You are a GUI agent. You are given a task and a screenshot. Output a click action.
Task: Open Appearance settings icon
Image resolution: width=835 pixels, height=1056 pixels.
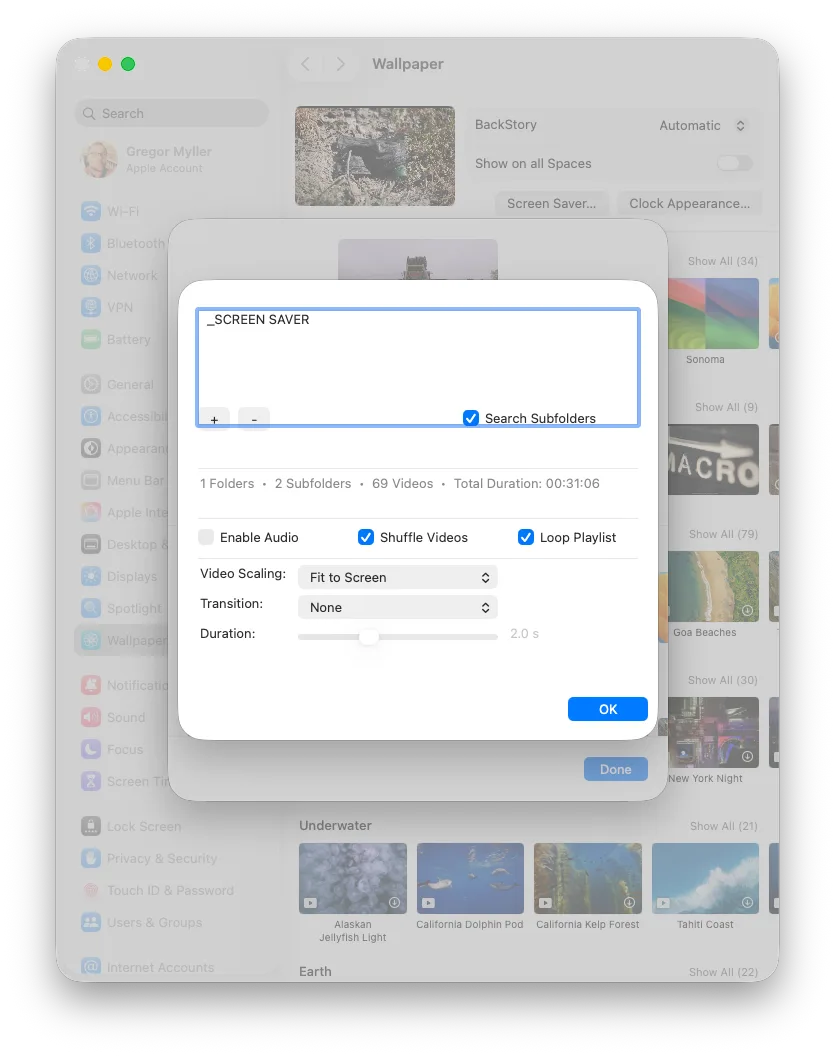tap(91, 448)
